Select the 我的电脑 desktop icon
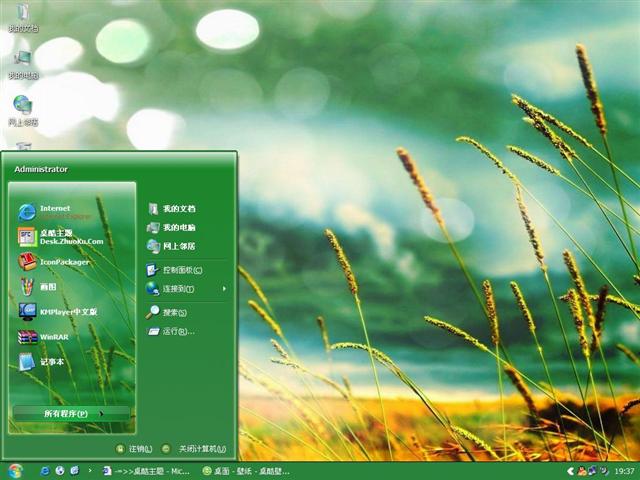 coord(23,65)
